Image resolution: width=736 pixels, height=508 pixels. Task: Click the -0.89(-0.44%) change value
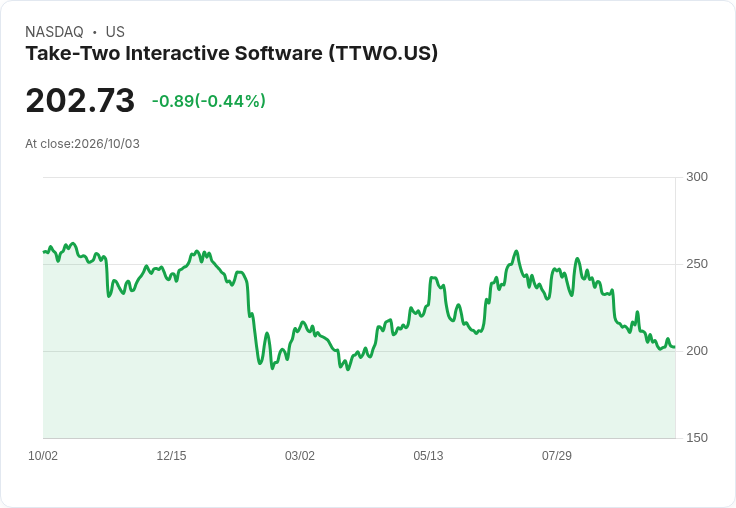(209, 101)
